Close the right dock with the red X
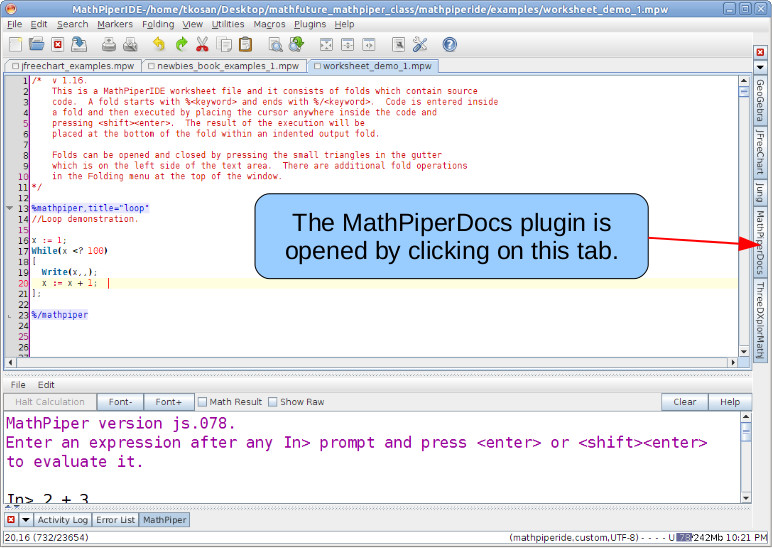This screenshot has width=772, height=548. pyautogui.click(x=760, y=52)
